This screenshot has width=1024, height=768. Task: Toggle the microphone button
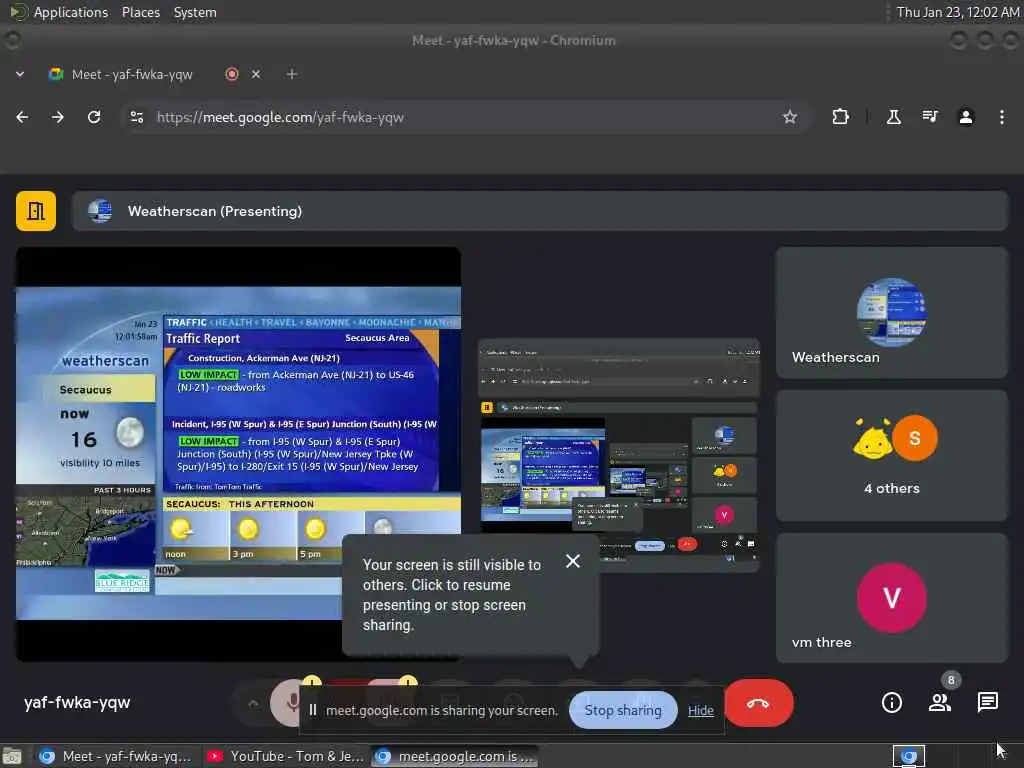coord(285,702)
